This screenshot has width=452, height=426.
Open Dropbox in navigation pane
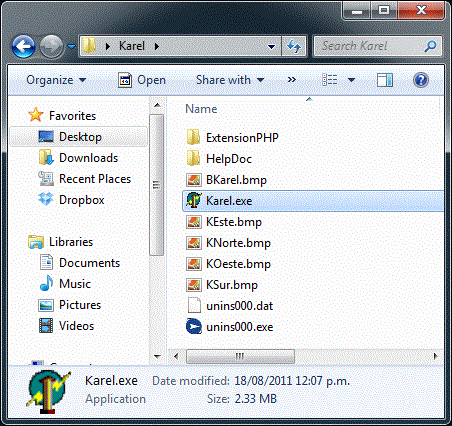click(82, 200)
